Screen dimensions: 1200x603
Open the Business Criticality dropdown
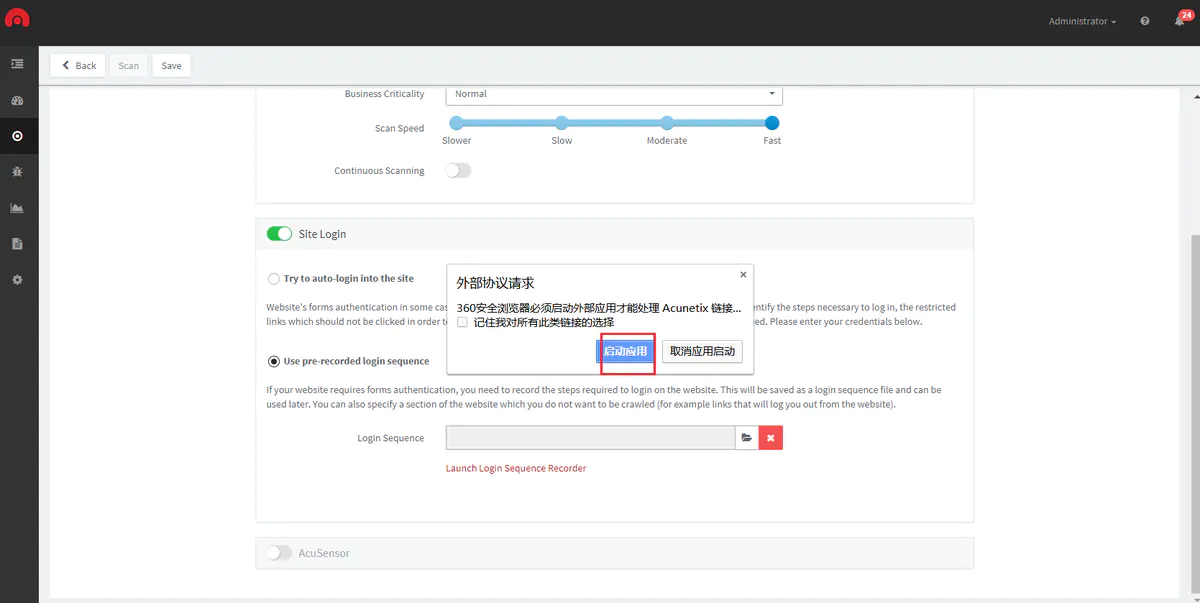point(613,94)
